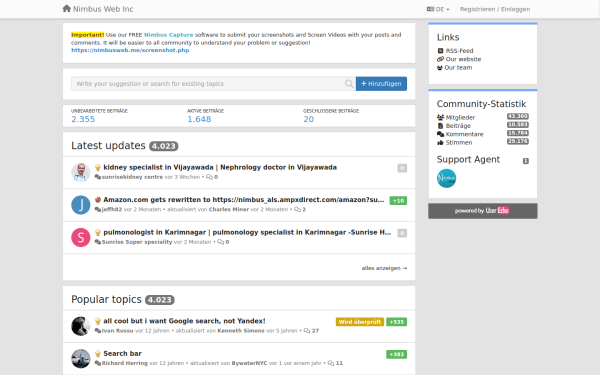Click the Latest updates 4.023 badge
Image resolution: width=600 pixels, height=375 pixels.
[x=163, y=146]
